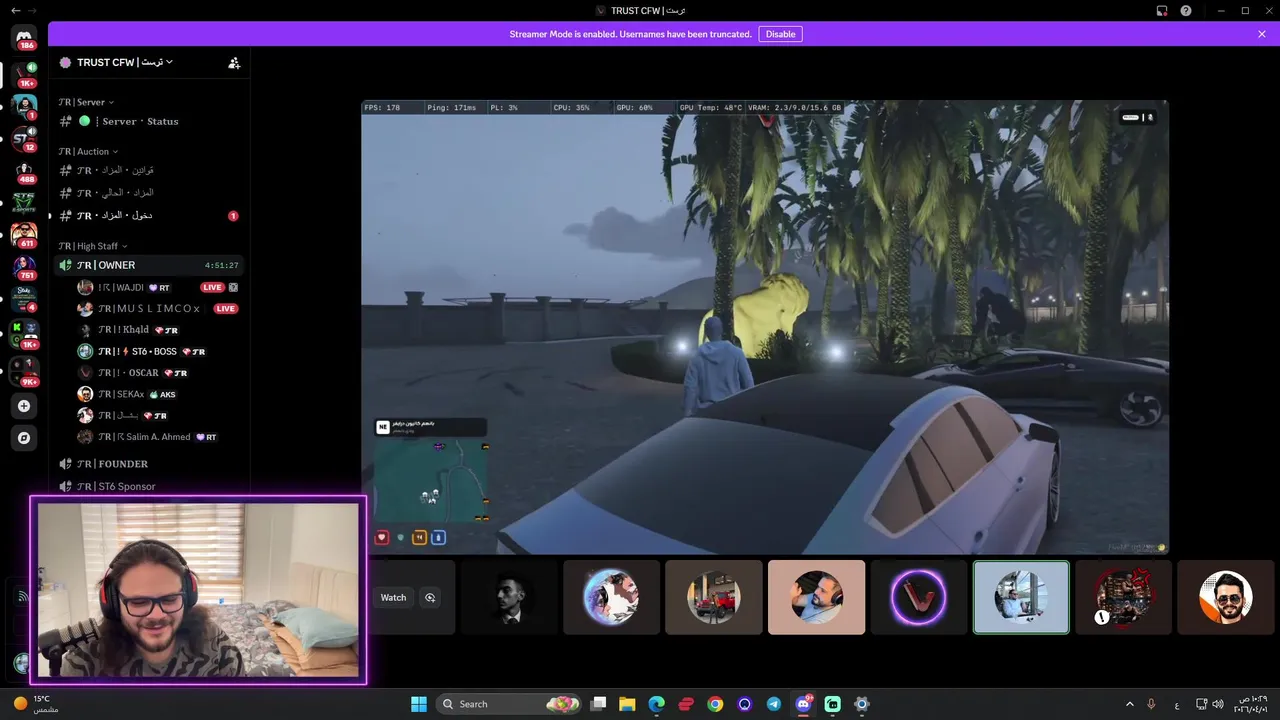Image resolution: width=1280 pixels, height=720 pixels.
Task: Open Task View on taskbar
Action: pos(598,704)
